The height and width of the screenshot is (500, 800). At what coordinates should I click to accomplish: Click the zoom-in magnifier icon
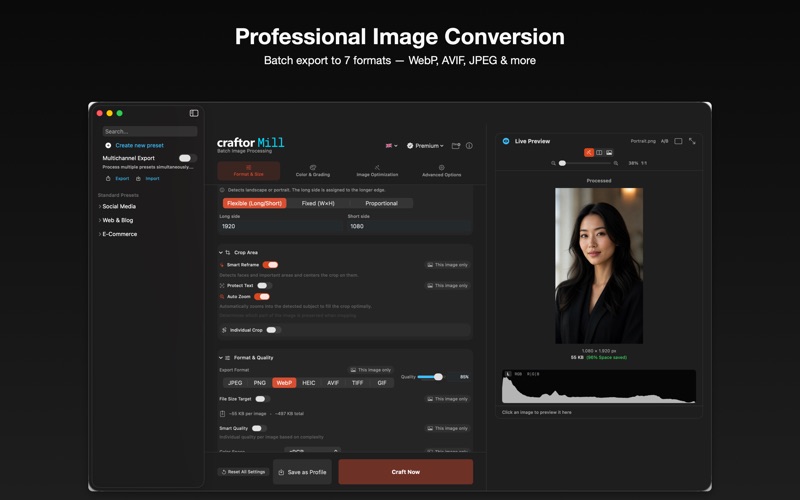[616, 163]
